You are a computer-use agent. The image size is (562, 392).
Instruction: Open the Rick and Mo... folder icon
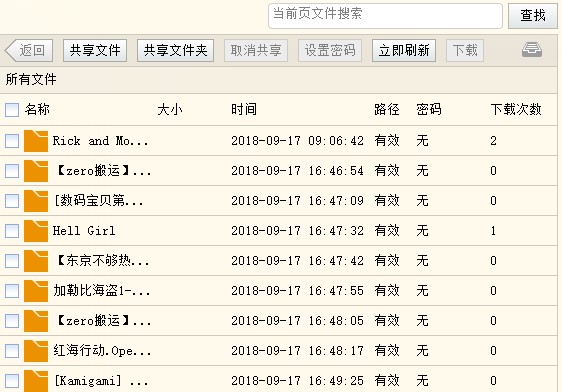36,141
